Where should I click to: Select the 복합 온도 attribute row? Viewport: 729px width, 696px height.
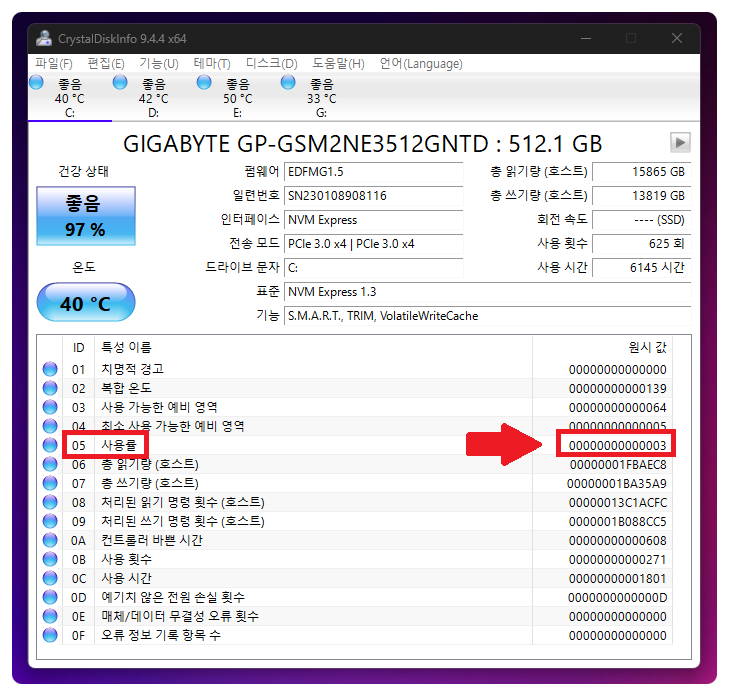point(355,388)
